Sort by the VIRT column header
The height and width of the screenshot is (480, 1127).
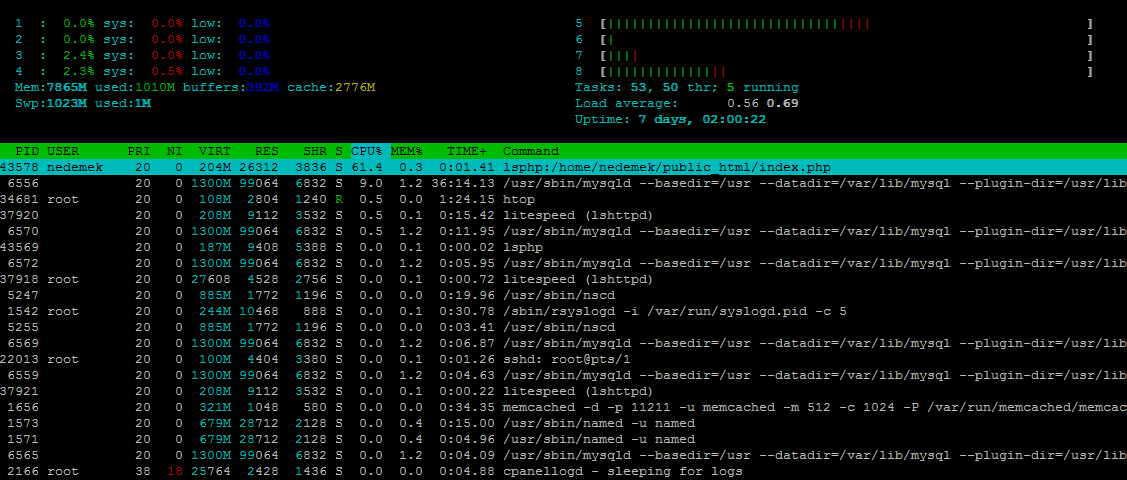pos(215,151)
